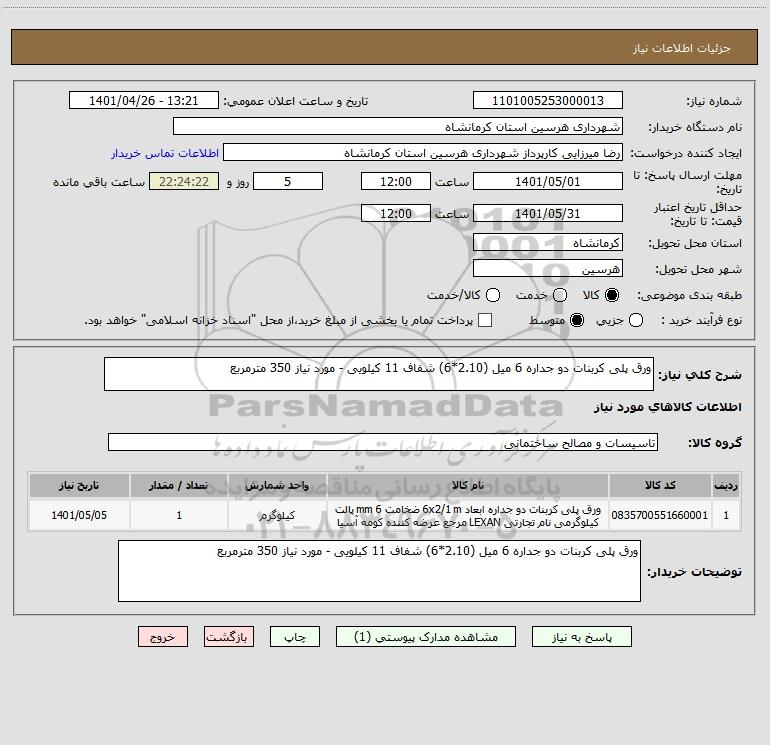Click the نام کالا column header
The width and height of the screenshot is (770, 745).
tap(468, 485)
